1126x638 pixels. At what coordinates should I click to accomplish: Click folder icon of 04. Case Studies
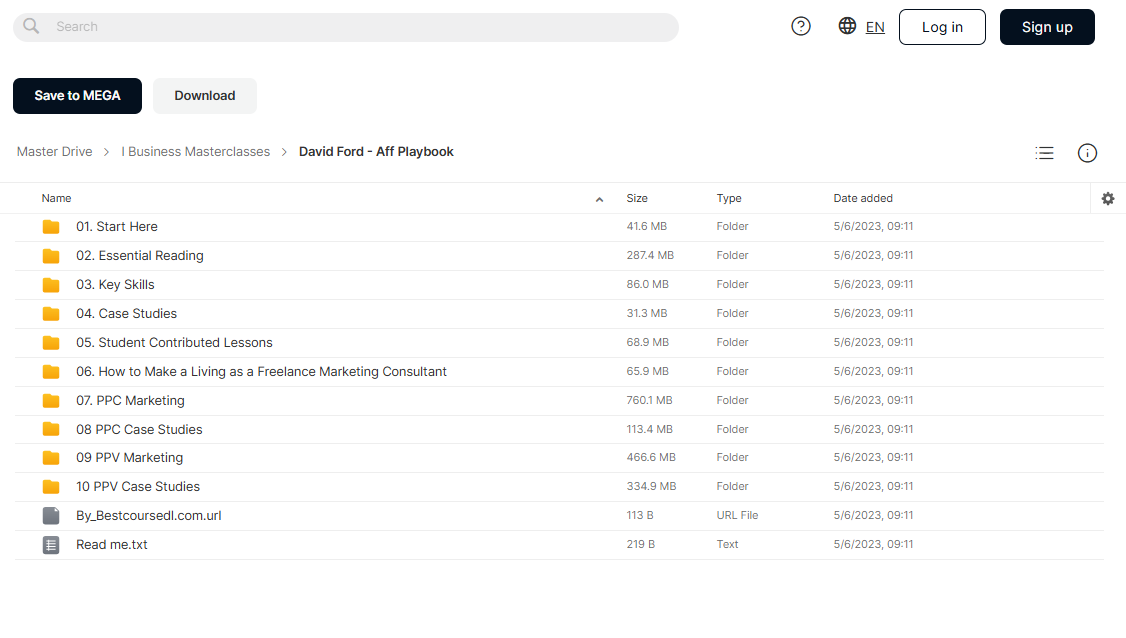point(51,314)
